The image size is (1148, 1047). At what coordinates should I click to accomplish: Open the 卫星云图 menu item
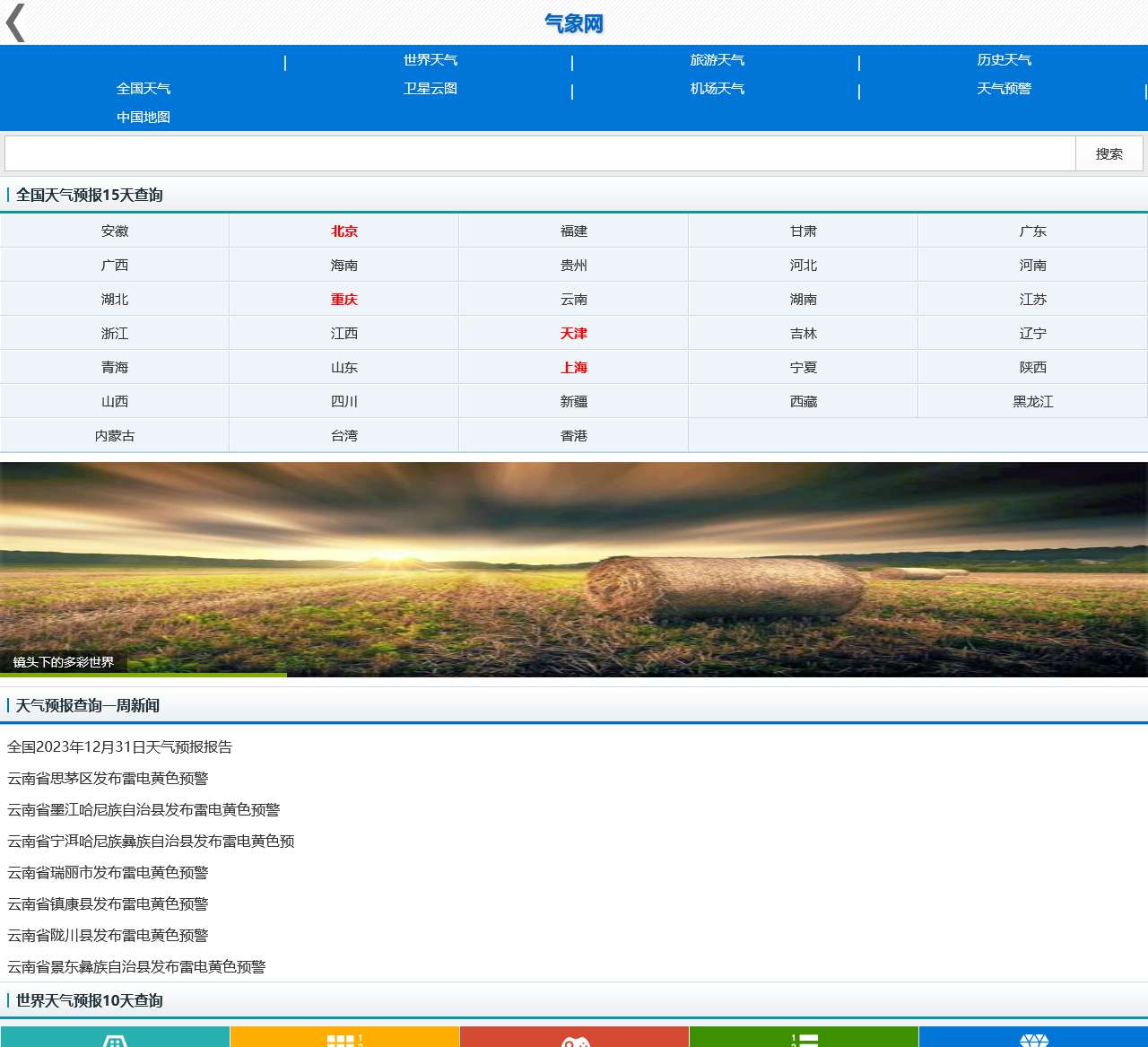pyautogui.click(x=430, y=89)
